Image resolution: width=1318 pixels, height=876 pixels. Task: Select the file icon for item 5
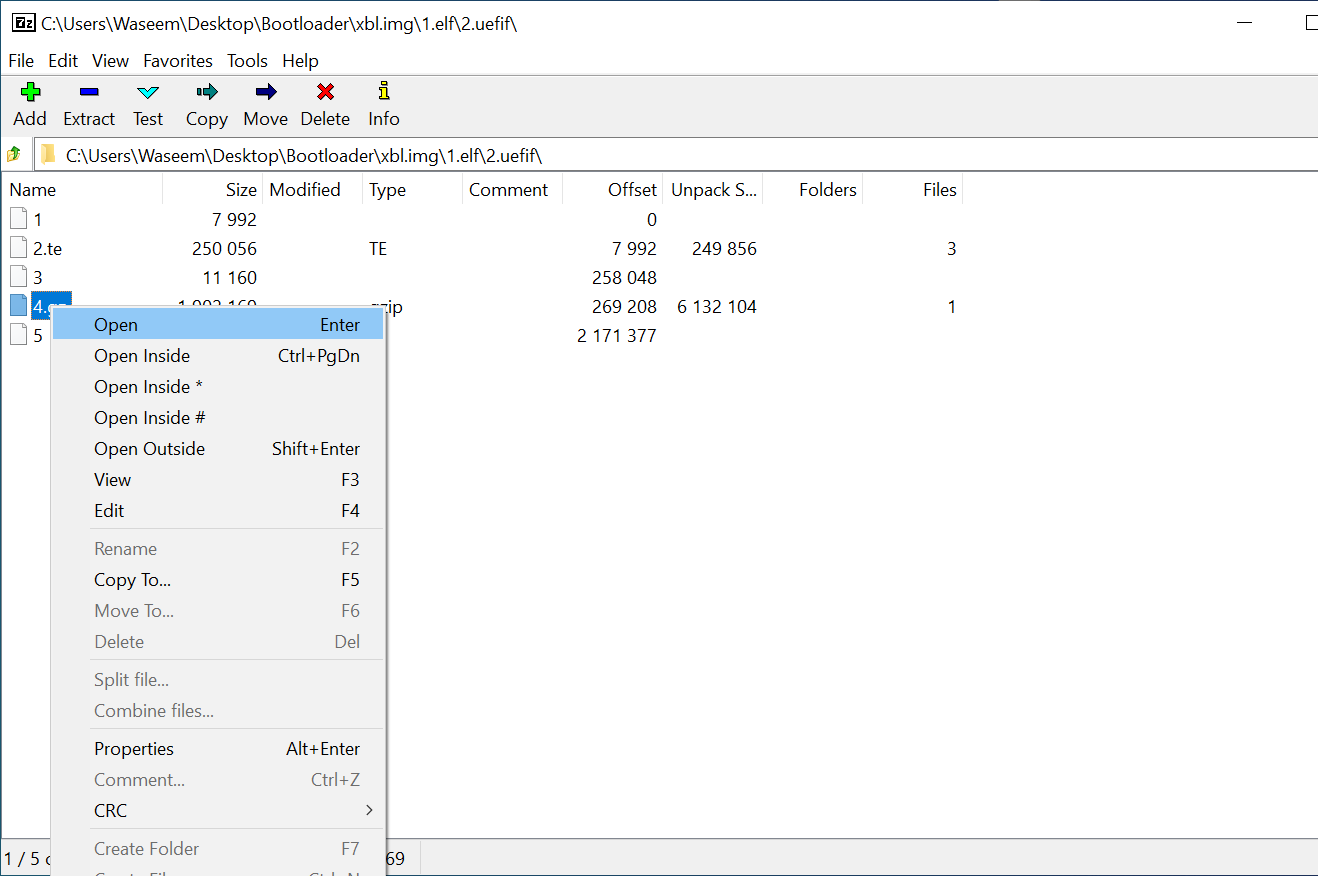point(18,335)
